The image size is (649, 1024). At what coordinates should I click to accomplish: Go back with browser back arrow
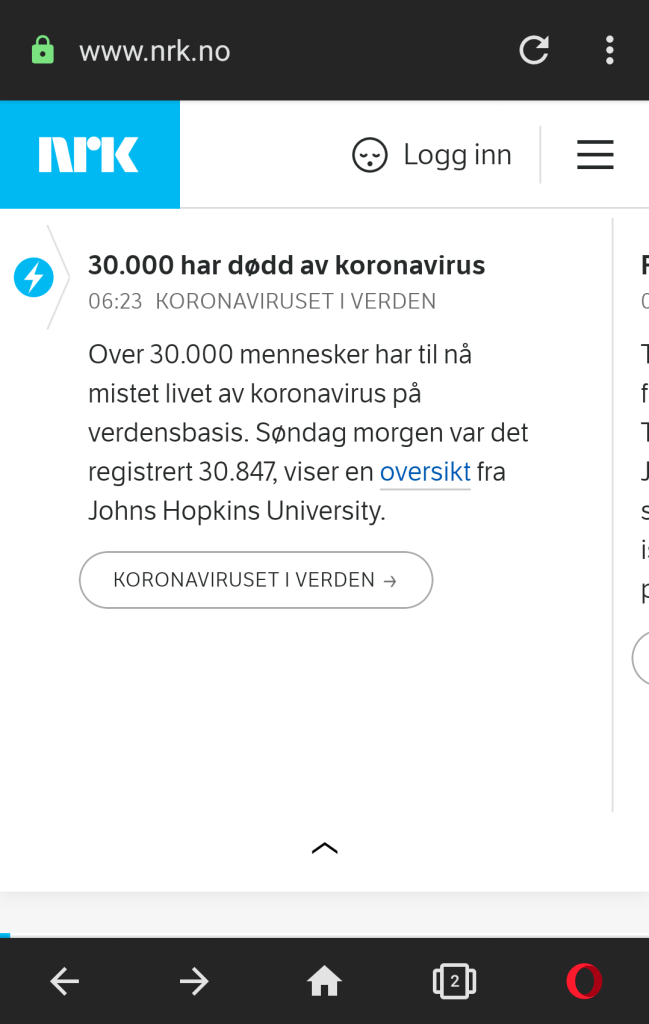(x=65, y=982)
